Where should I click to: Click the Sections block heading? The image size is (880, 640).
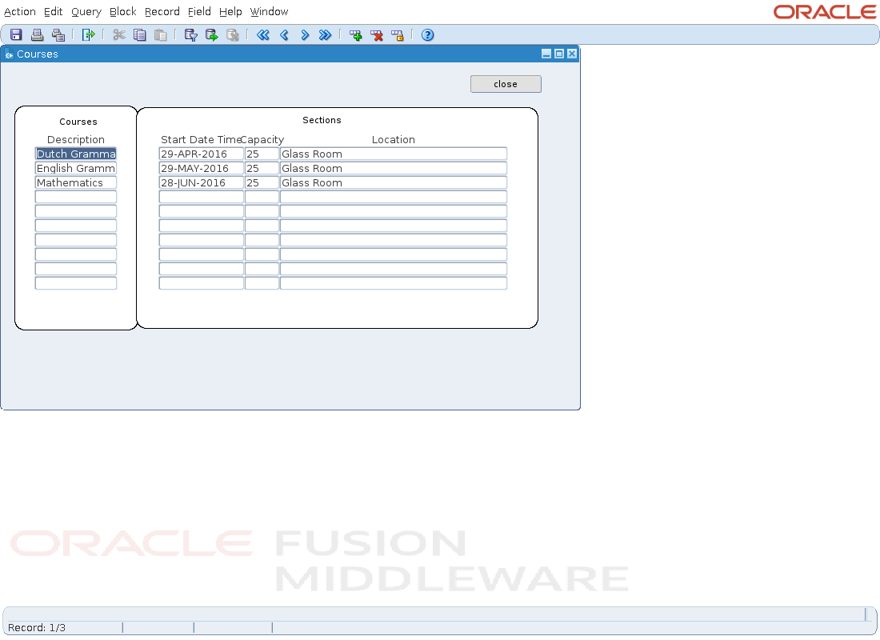point(322,120)
